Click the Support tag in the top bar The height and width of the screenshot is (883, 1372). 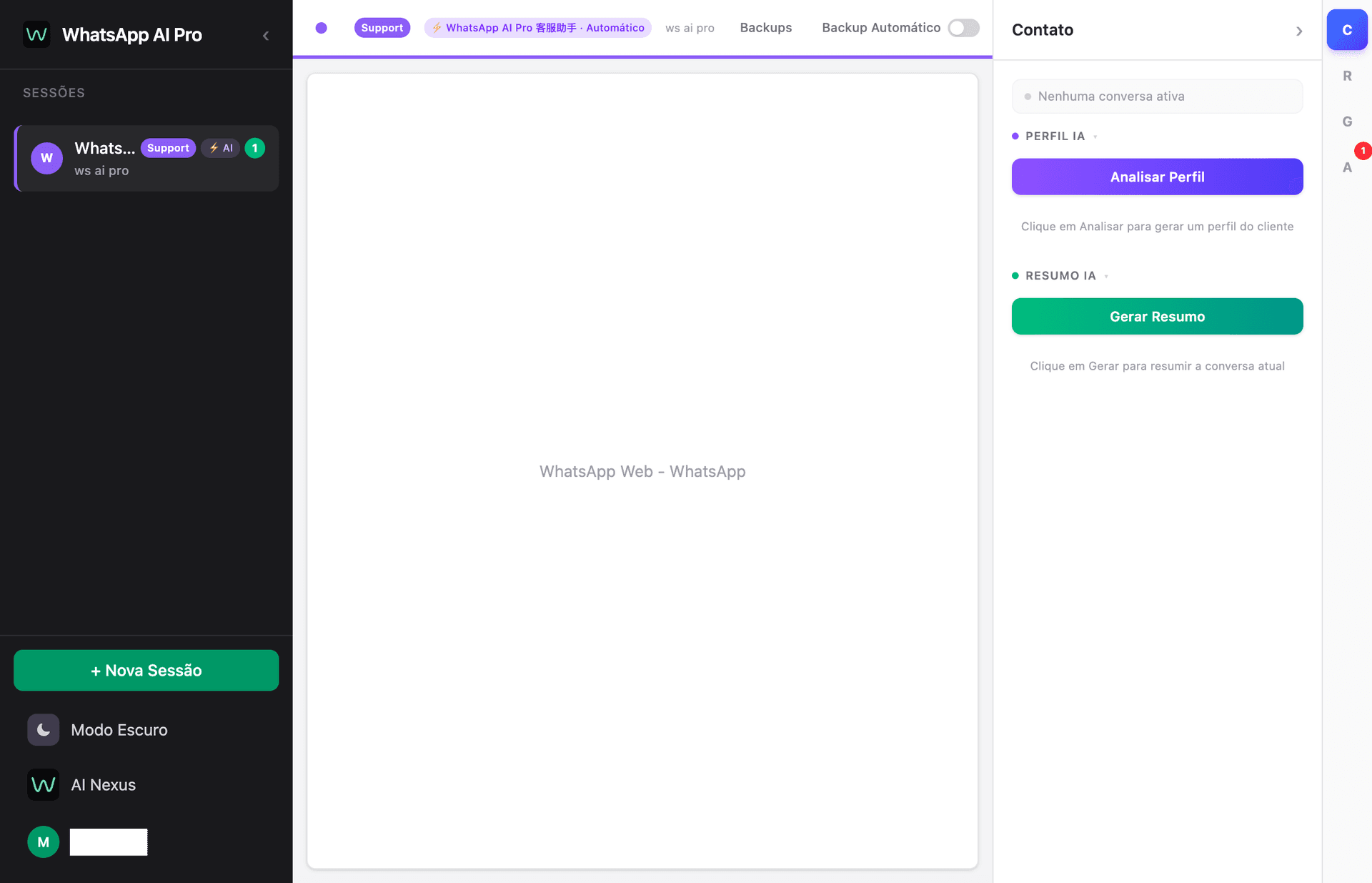click(x=382, y=28)
